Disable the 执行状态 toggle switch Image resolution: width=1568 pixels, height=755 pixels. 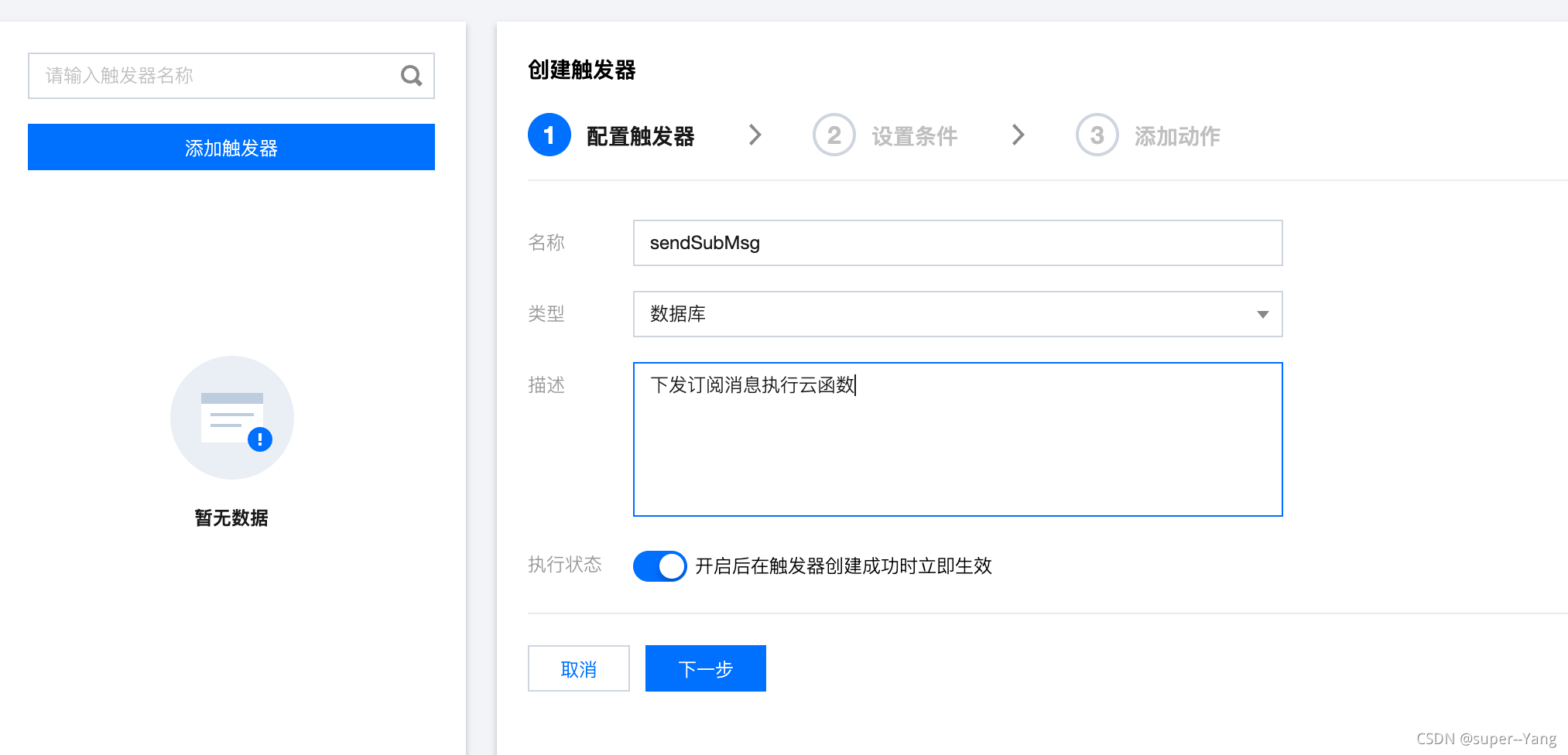(x=659, y=565)
